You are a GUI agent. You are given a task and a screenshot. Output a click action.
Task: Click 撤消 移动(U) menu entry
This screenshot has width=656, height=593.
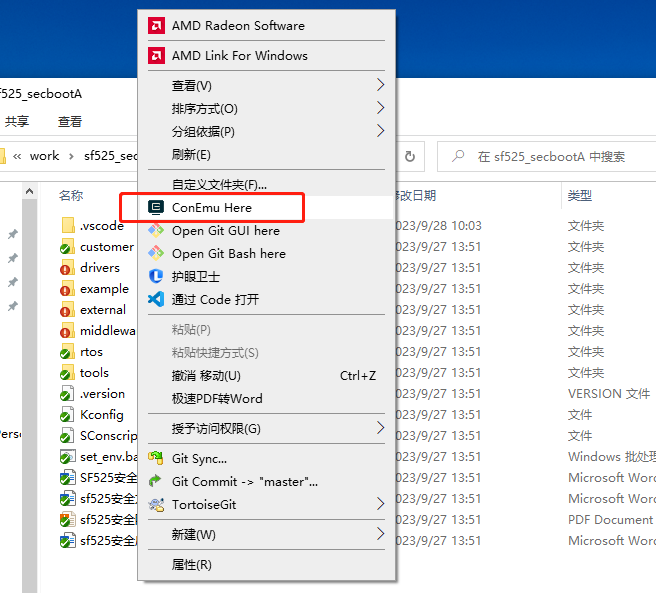(x=206, y=375)
